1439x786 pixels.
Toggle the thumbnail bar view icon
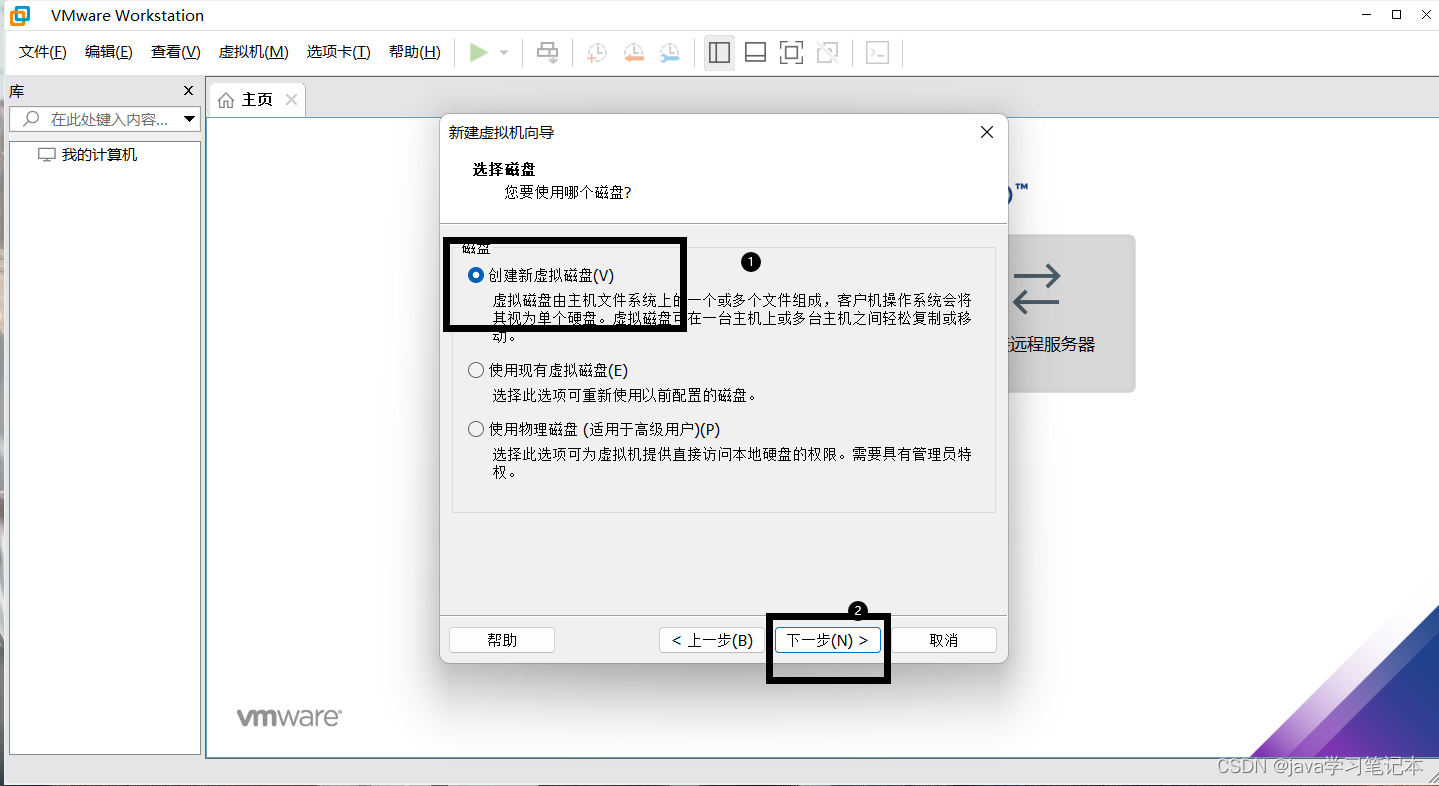[756, 53]
